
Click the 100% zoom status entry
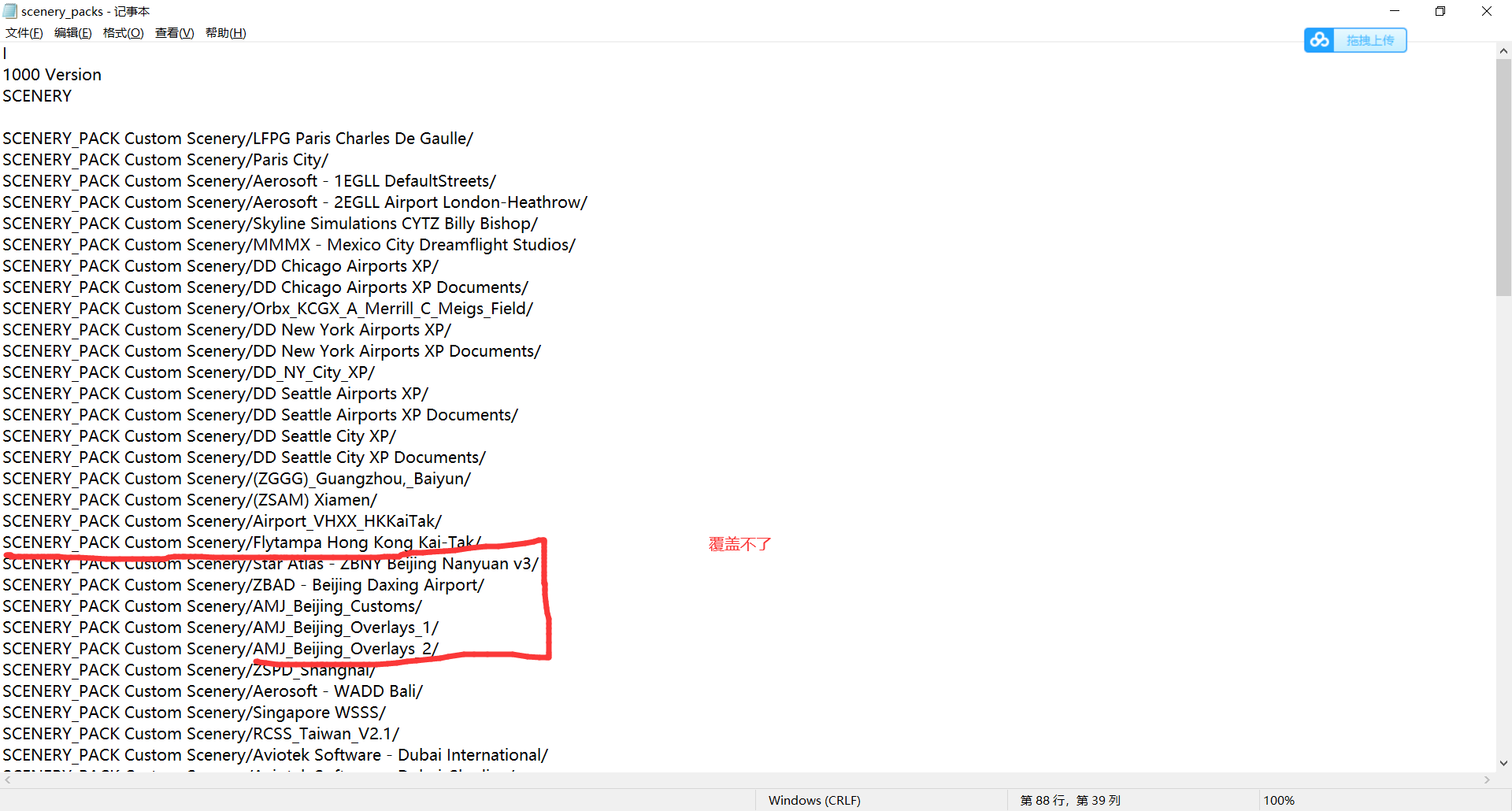[1279, 800]
